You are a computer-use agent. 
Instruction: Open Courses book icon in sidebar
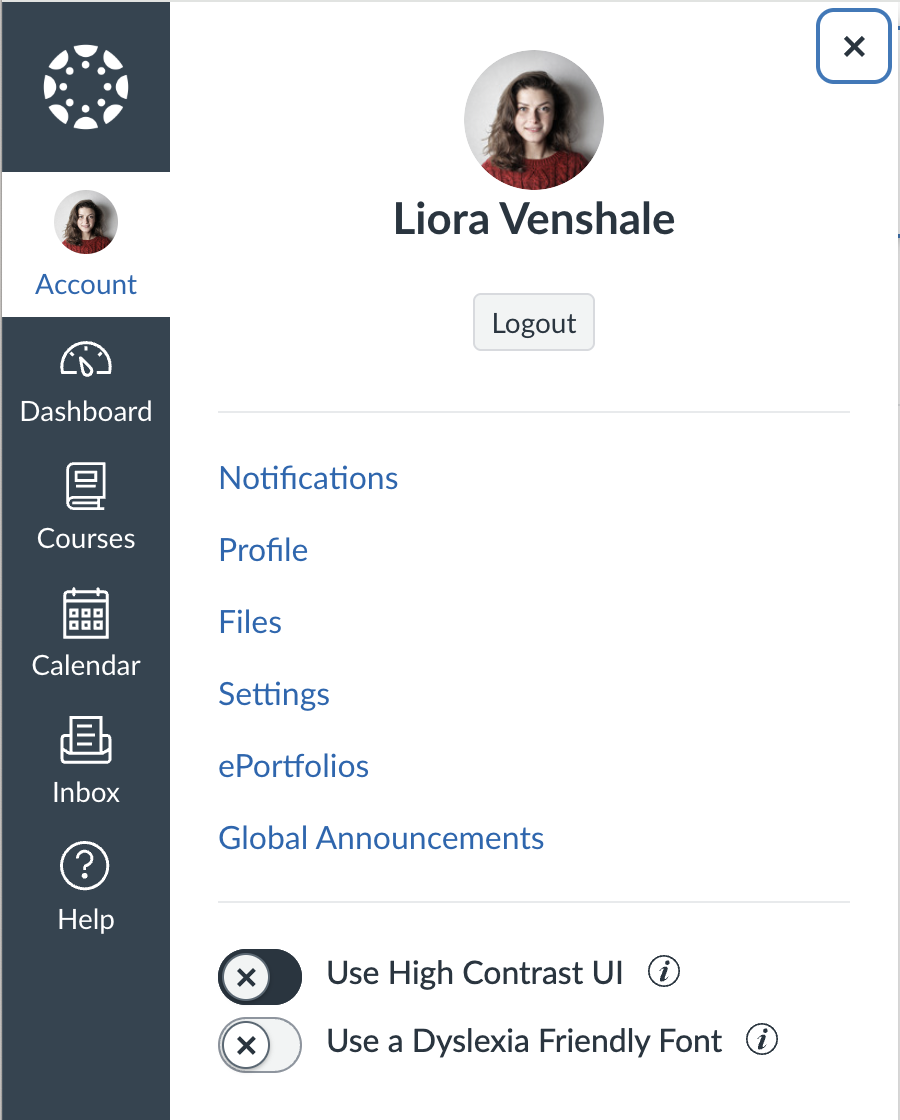coord(86,488)
